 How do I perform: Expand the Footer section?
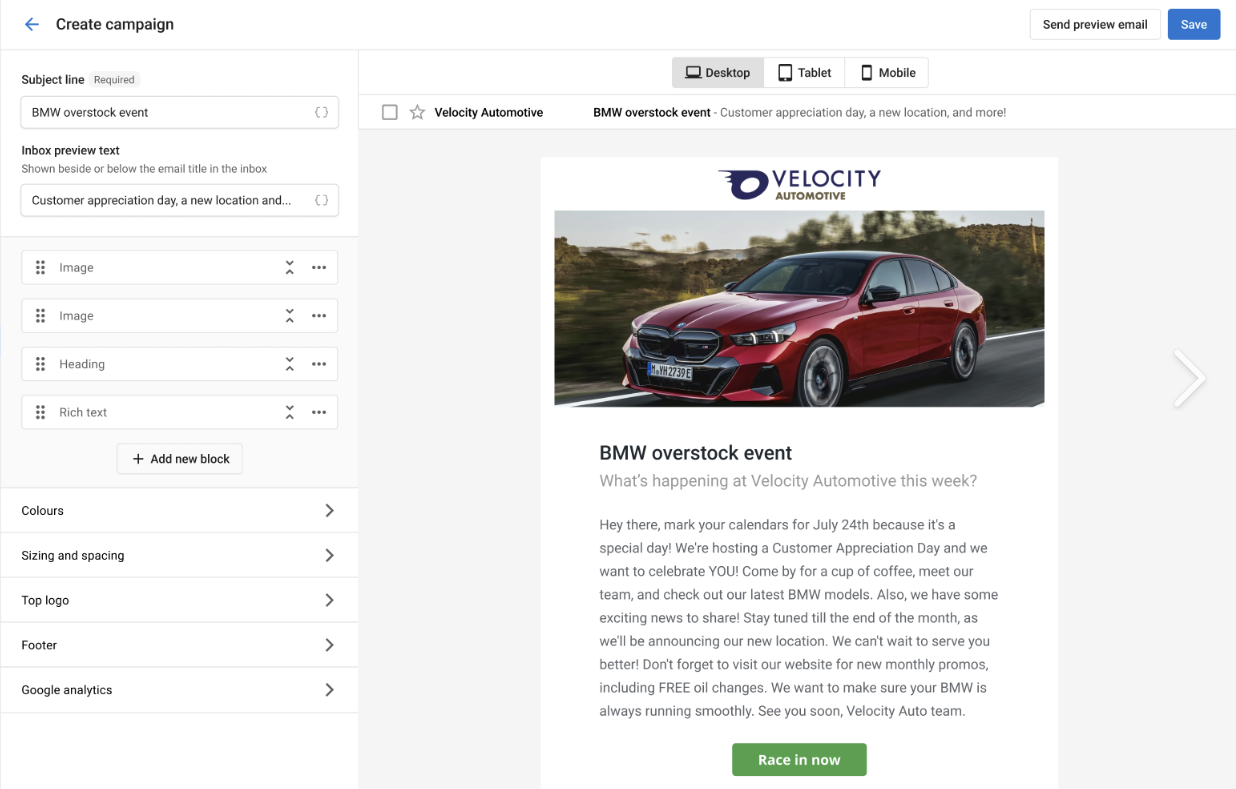[179, 645]
